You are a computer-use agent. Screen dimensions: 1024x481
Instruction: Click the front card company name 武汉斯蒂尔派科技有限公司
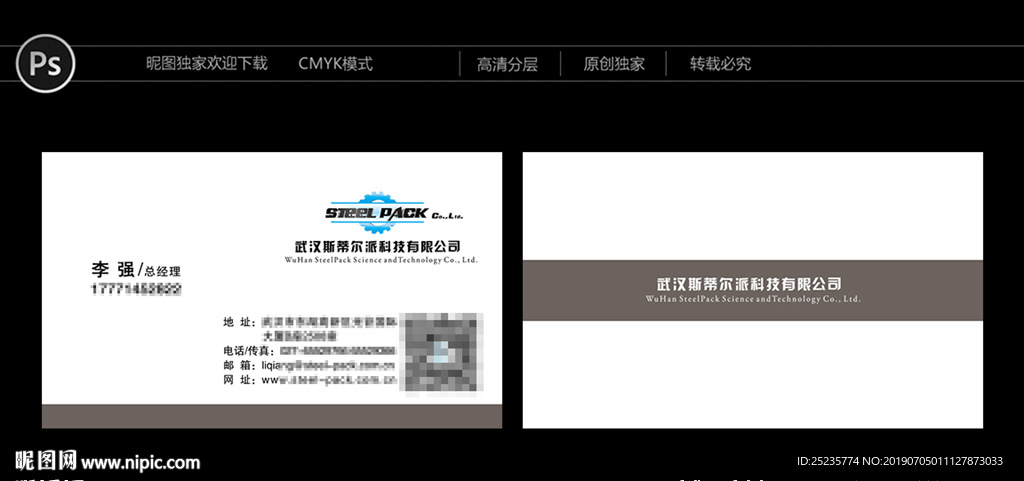(378, 247)
